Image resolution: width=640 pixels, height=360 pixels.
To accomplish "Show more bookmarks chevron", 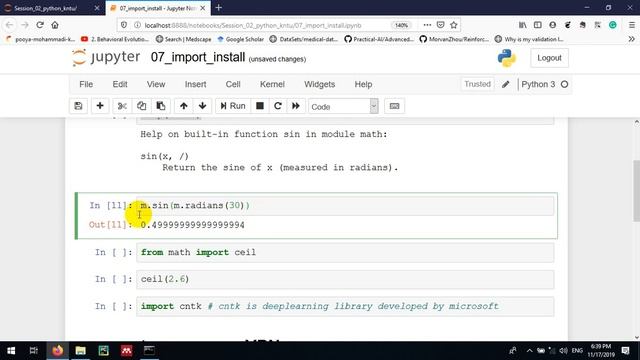I will point(631,39).
